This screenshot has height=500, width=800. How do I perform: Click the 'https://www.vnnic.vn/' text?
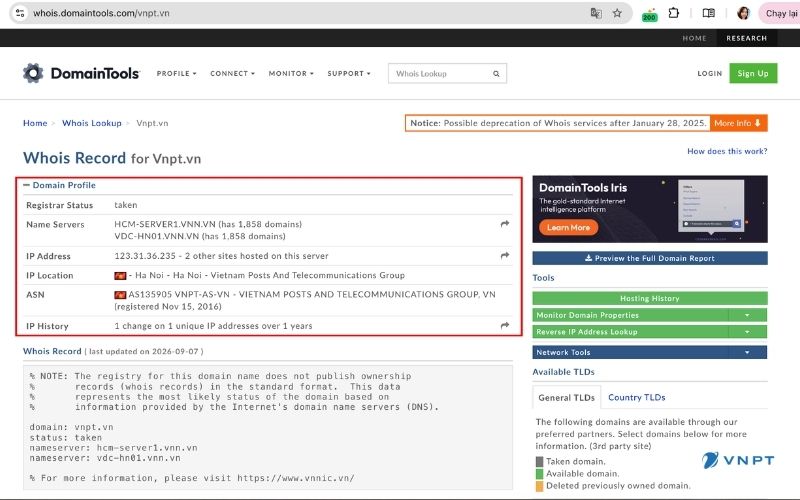click(295, 478)
